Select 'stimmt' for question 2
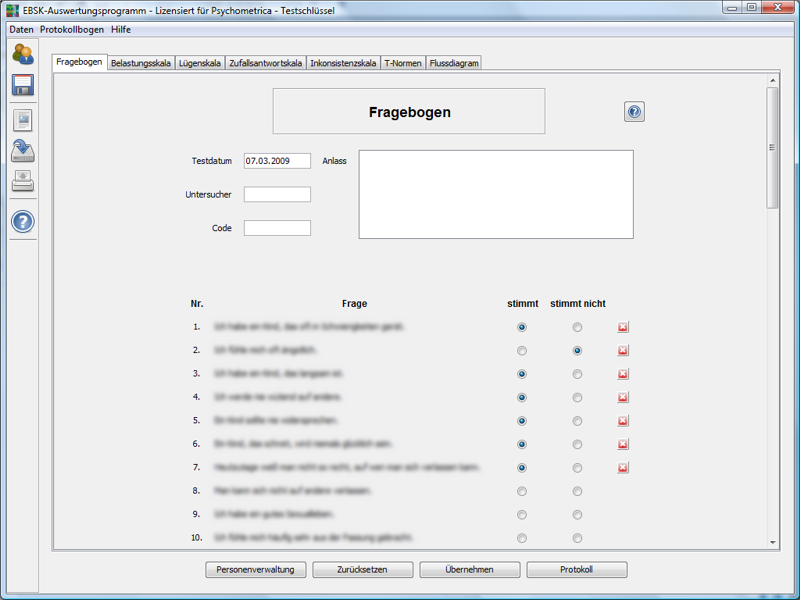 click(x=522, y=351)
